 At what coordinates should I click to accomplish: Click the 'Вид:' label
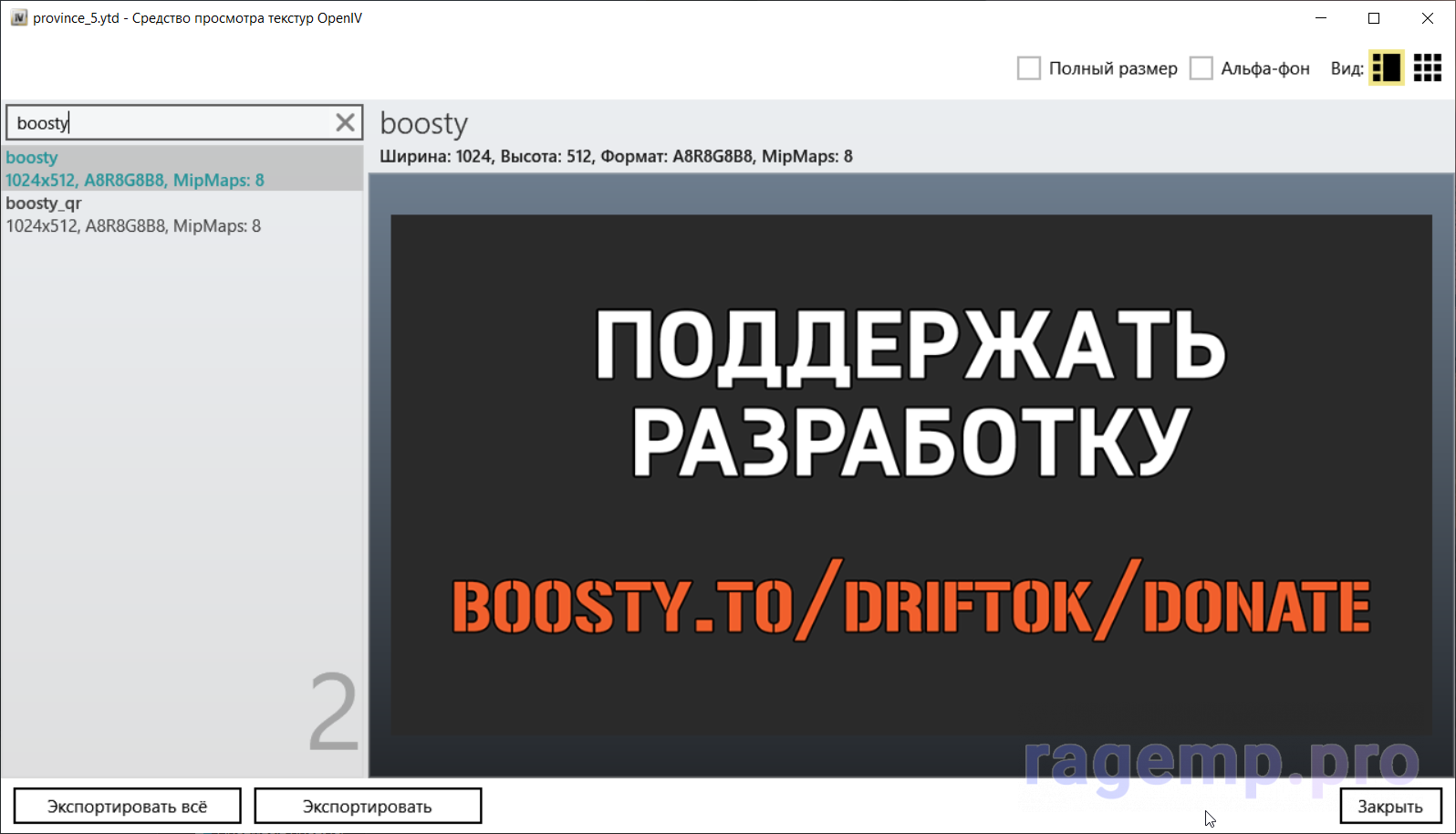(x=1347, y=68)
